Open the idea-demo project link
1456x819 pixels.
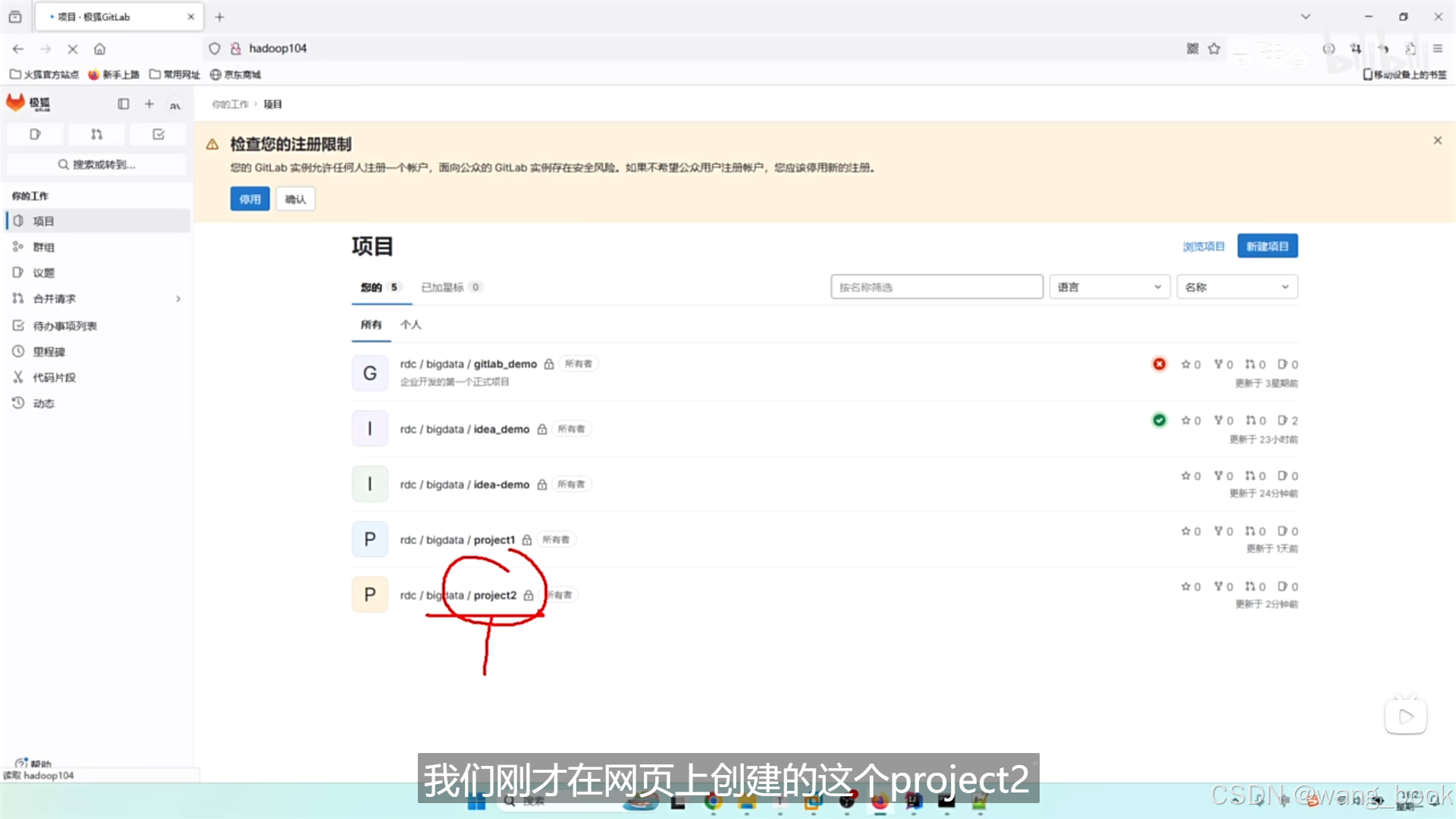(465, 485)
